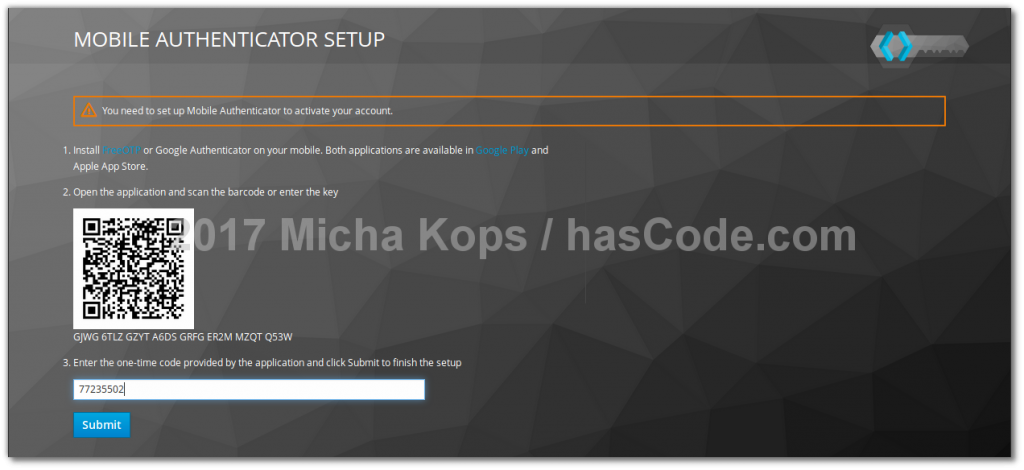Click the QR code barcode image
Viewport: 1024px width, 470px height.
(x=134, y=268)
